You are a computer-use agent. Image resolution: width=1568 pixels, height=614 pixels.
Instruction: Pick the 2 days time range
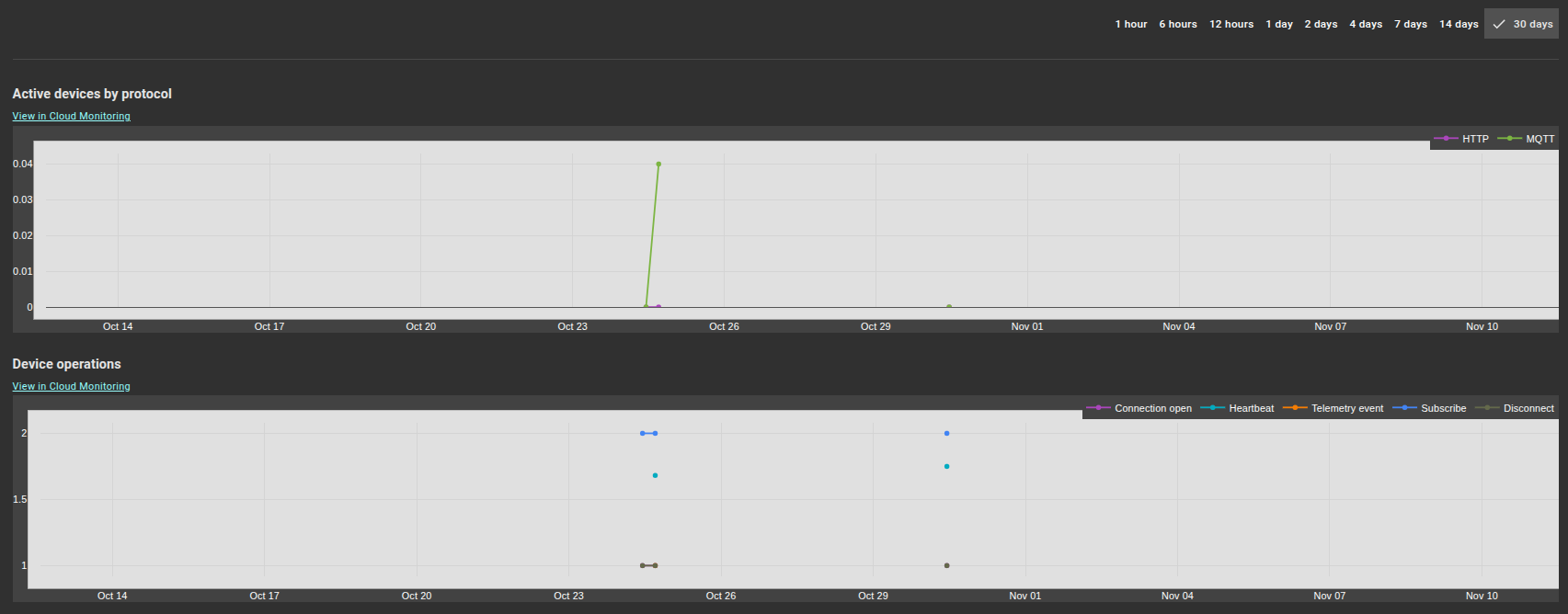[x=1321, y=24]
